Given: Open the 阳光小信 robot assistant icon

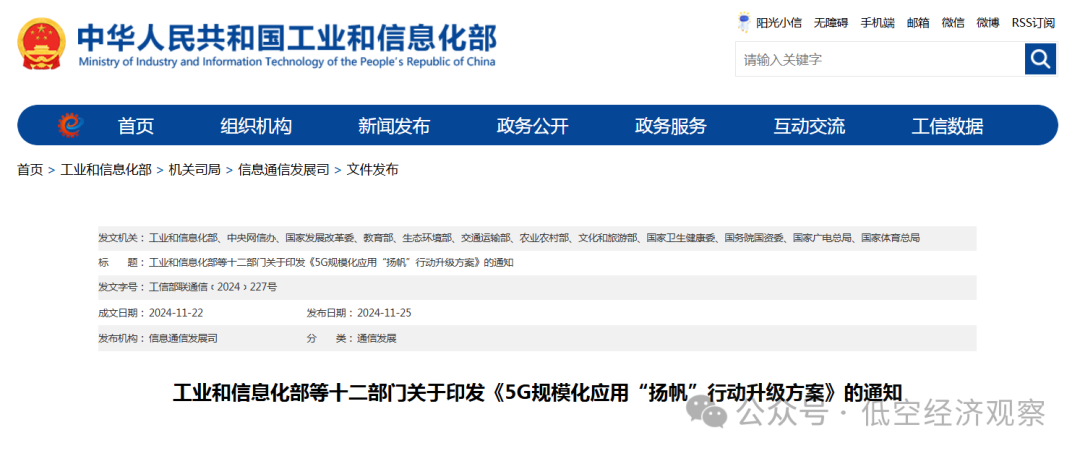Looking at the screenshot, I should (x=744, y=22).
